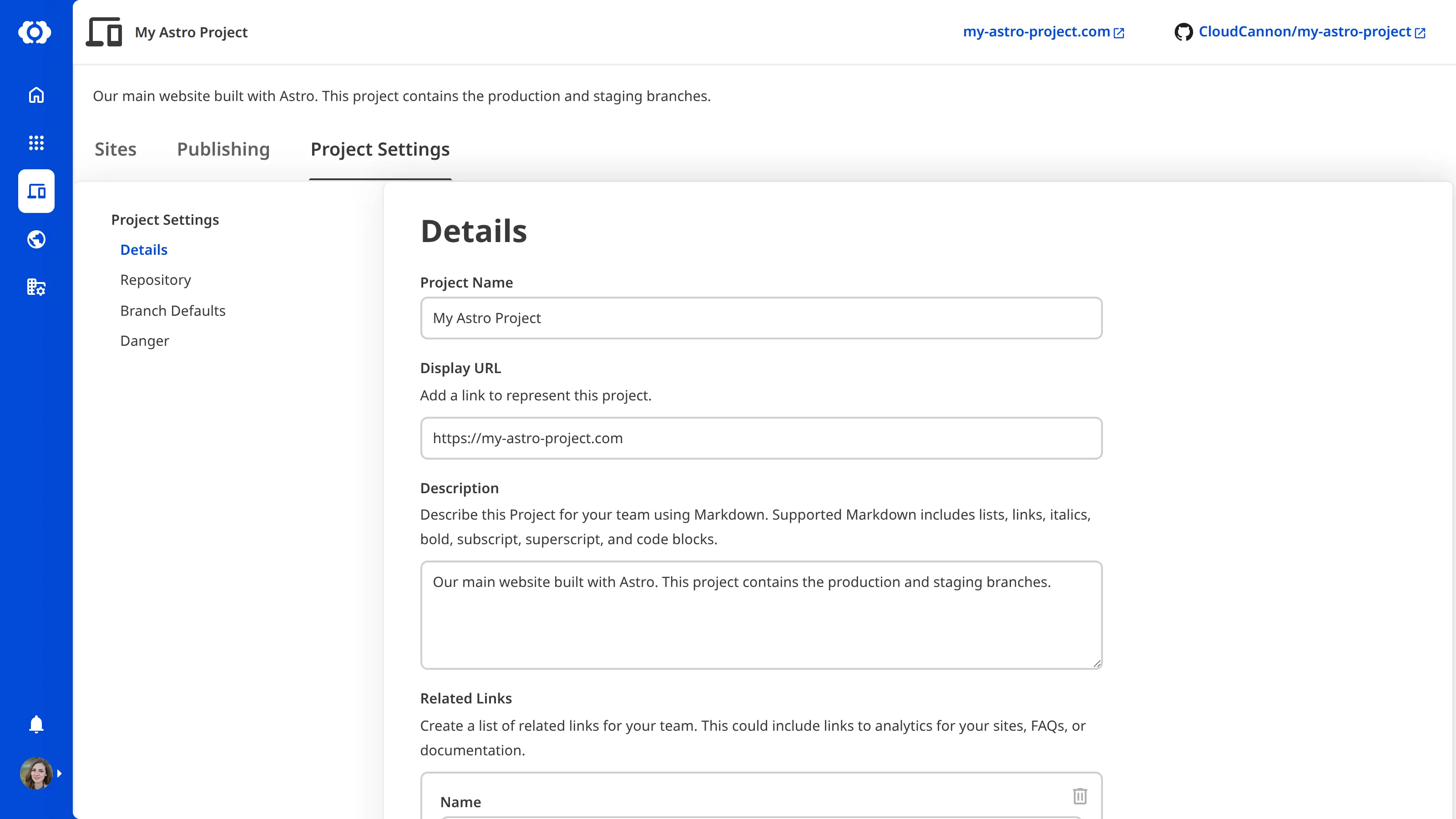
Task: Open the Home icon in the sidebar
Action: [35, 95]
